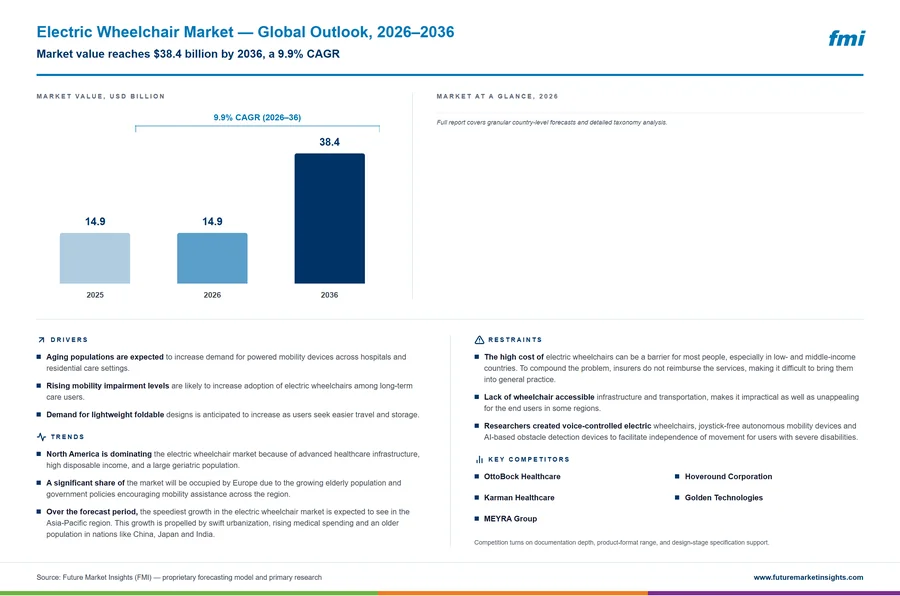Click the Electric Wheelchair Market title

point(245,32)
